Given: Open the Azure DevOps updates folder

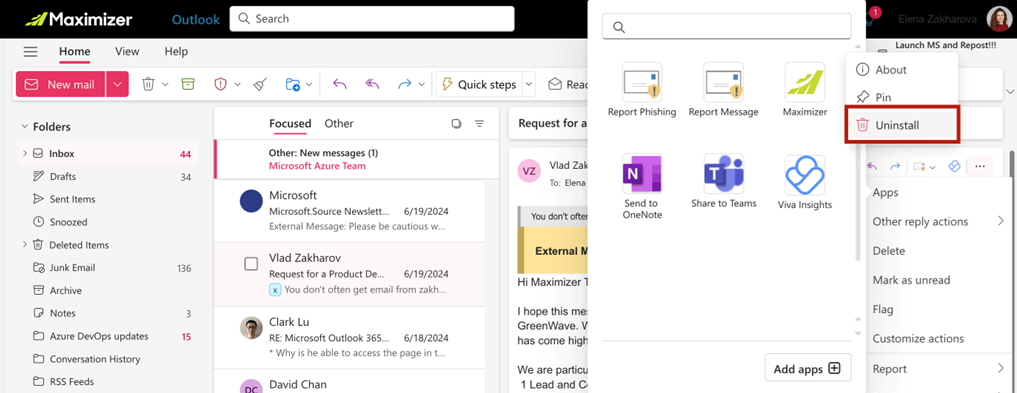Looking at the screenshot, I should (x=108, y=336).
